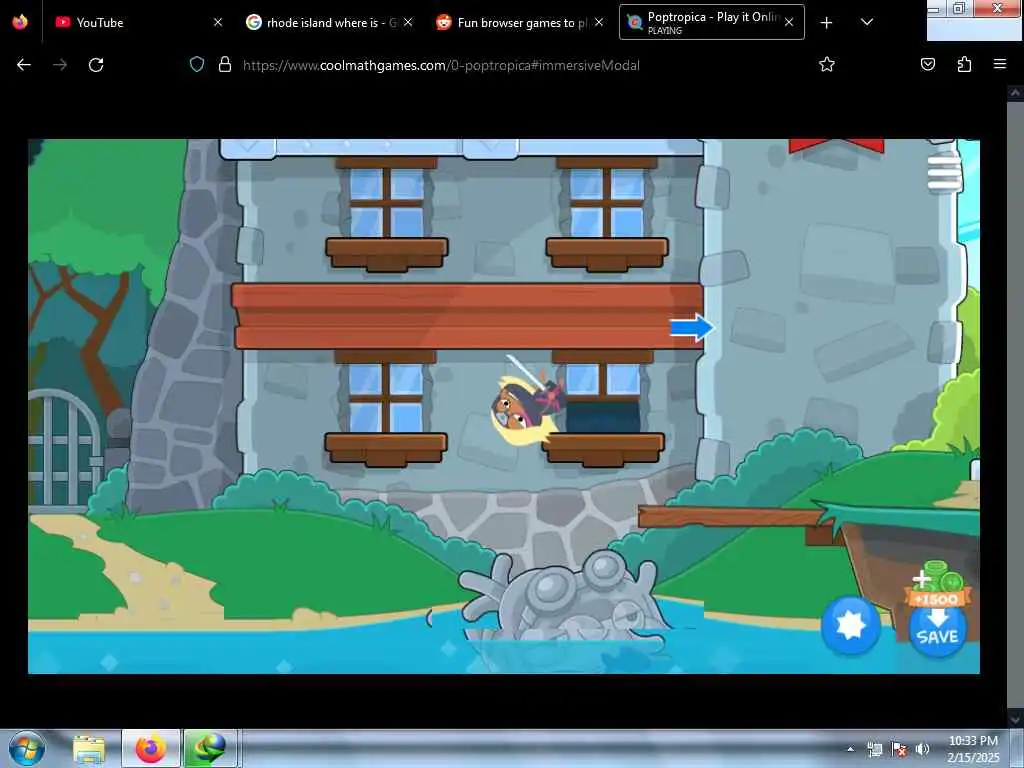Switch to the YouTube tab
Image resolution: width=1024 pixels, height=768 pixels.
click(x=138, y=22)
